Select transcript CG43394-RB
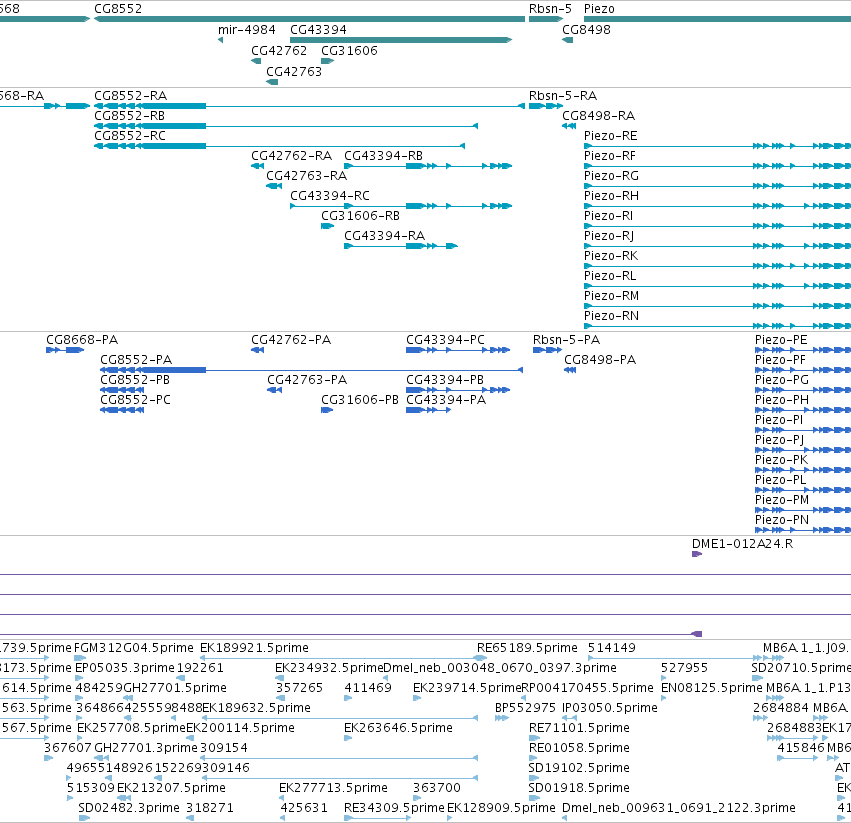Screen dimensions: 851x823 click(x=383, y=156)
